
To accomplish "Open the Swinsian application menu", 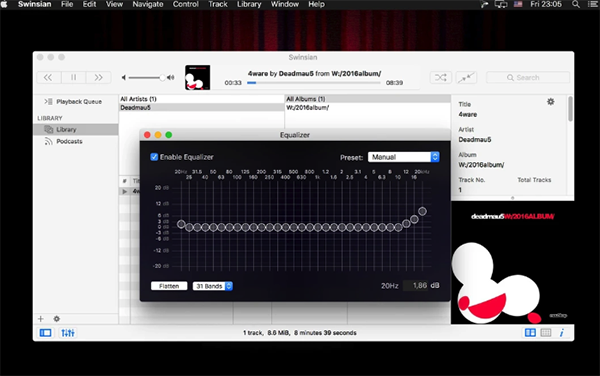I will pos(34,4).
